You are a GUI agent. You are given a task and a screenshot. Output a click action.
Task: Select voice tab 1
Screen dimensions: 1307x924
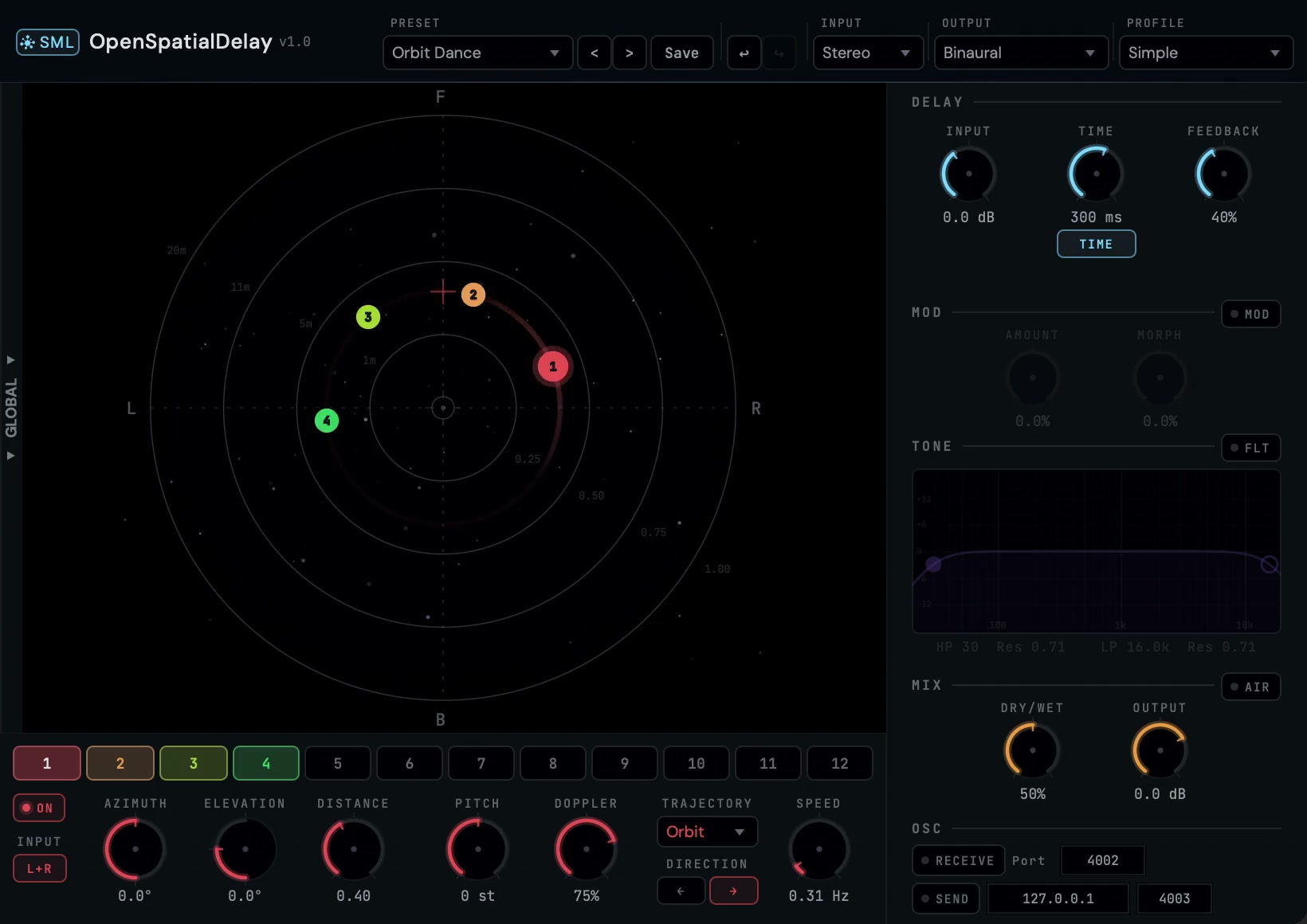(47, 763)
